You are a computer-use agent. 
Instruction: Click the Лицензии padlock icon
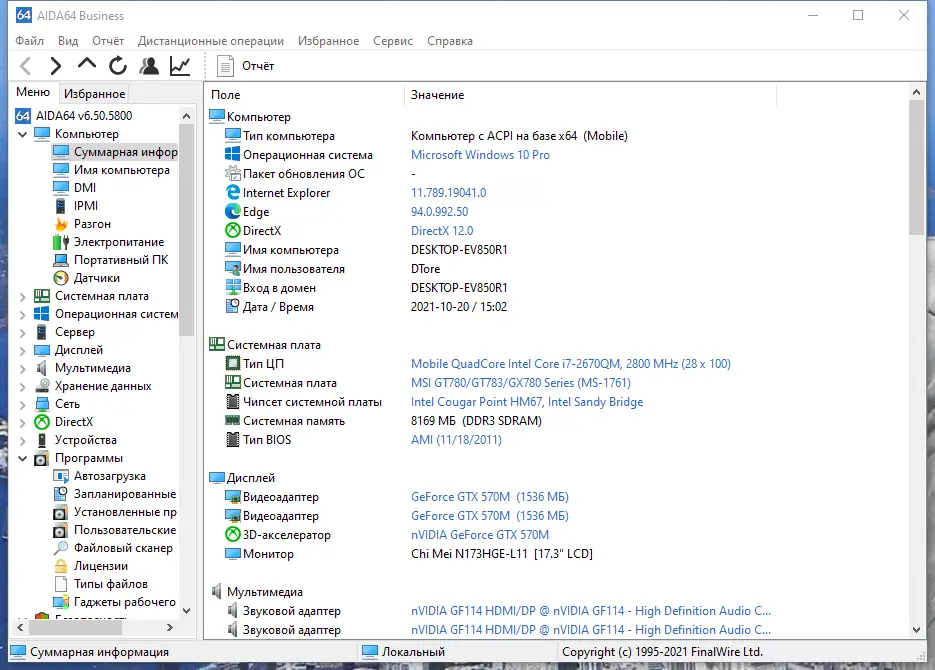pos(62,565)
